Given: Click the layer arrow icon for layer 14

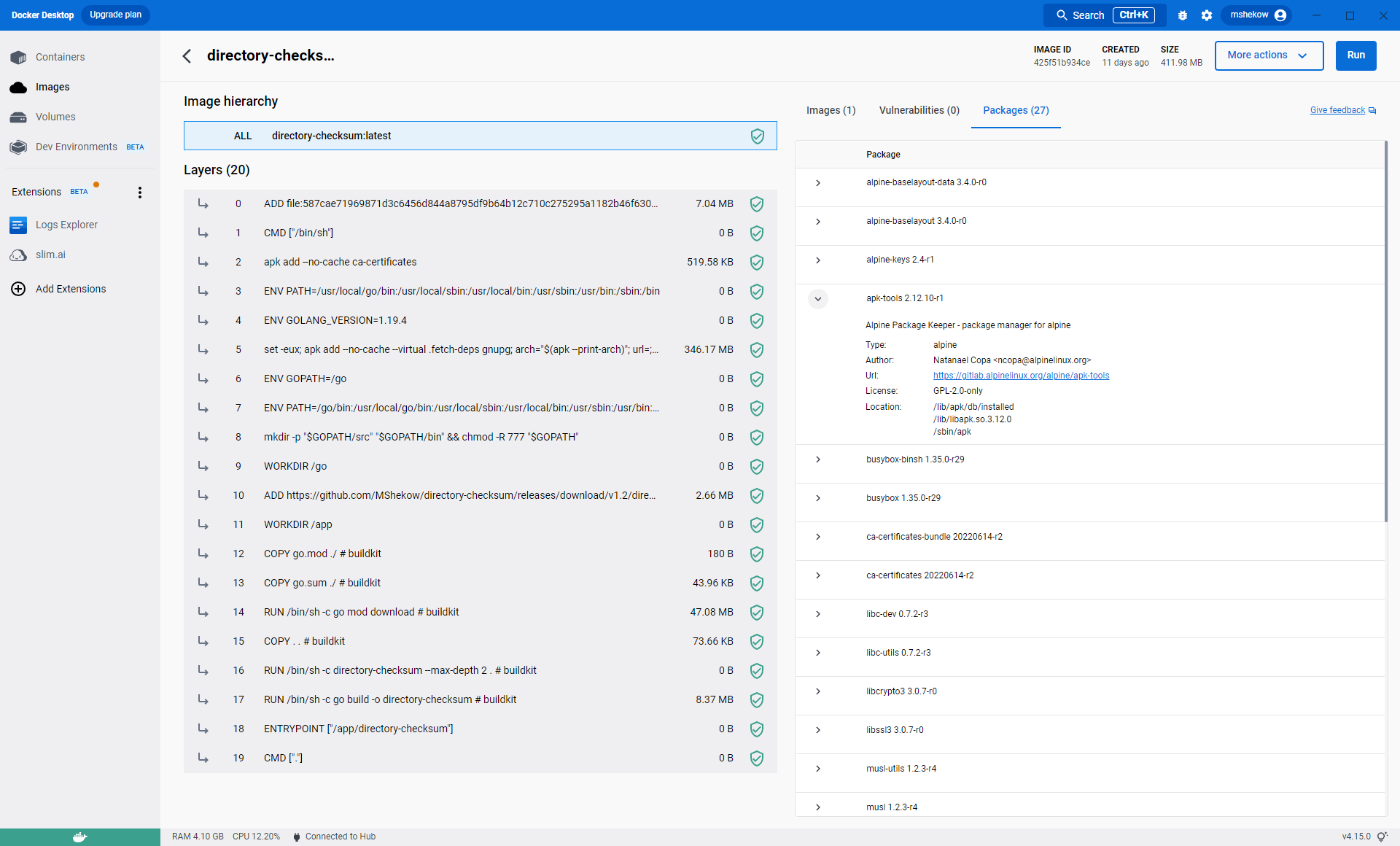Looking at the screenshot, I should pos(203,612).
